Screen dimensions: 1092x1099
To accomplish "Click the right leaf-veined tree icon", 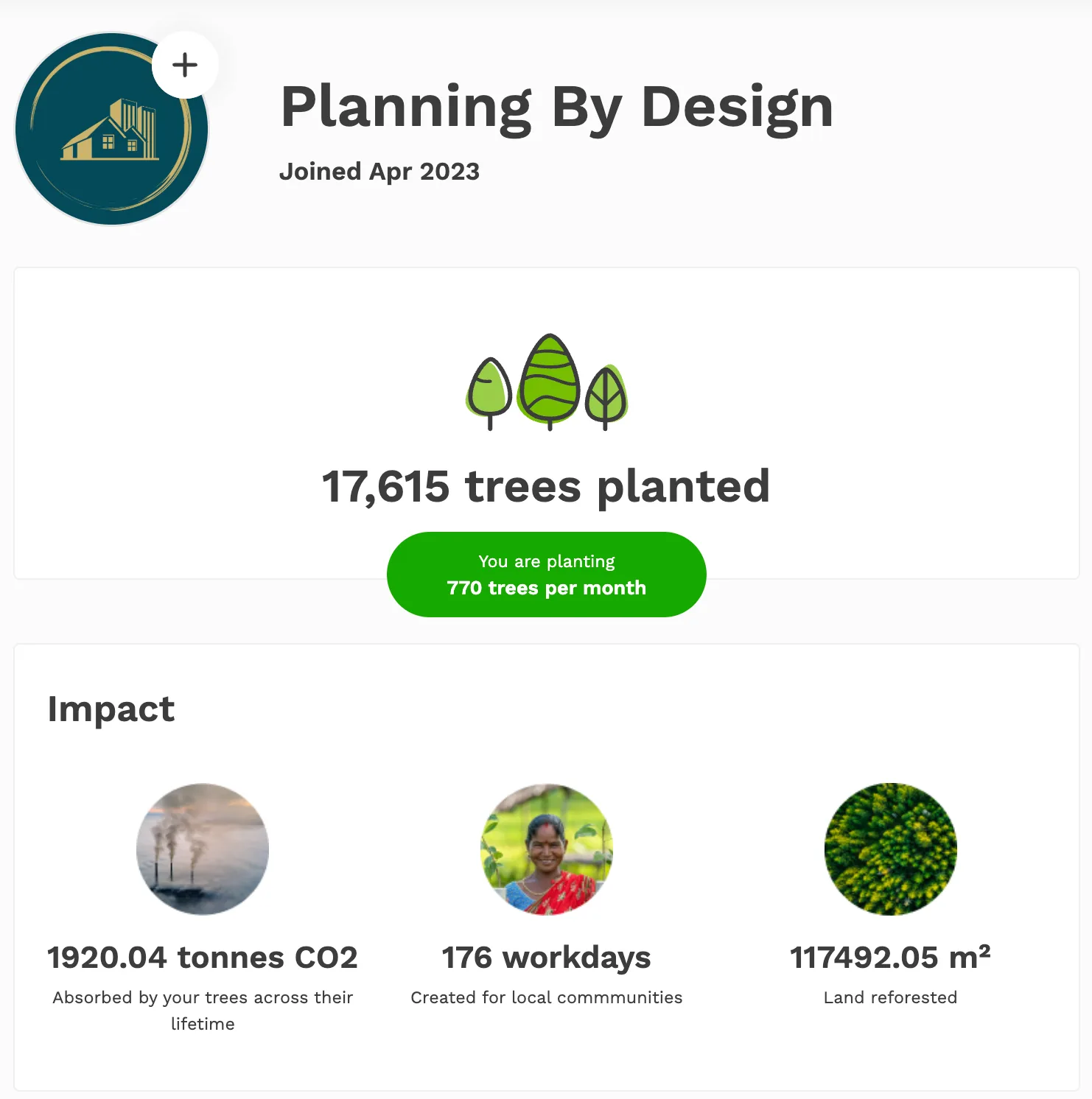I will [606, 395].
